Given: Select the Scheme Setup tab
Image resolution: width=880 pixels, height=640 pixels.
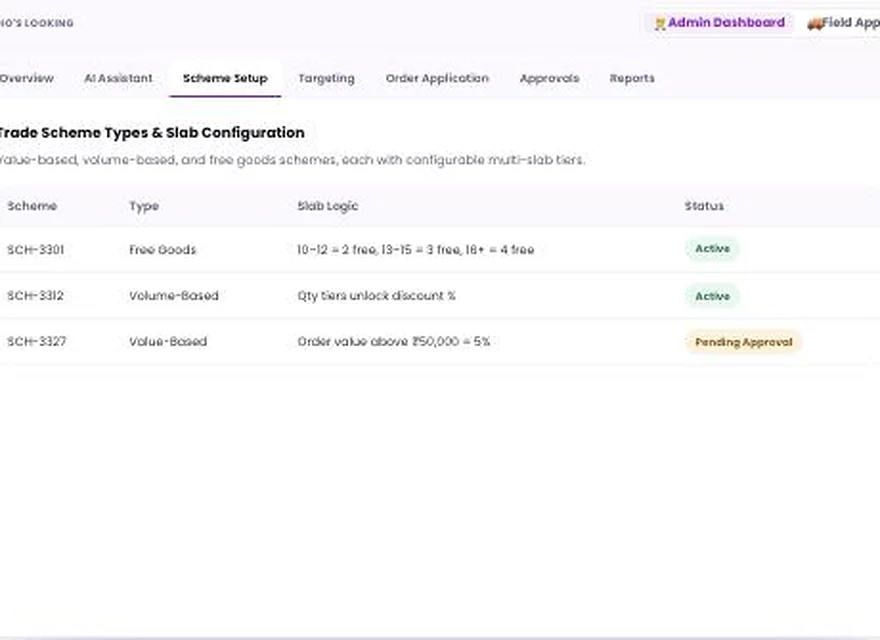Looking at the screenshot, I should point(225,78).
